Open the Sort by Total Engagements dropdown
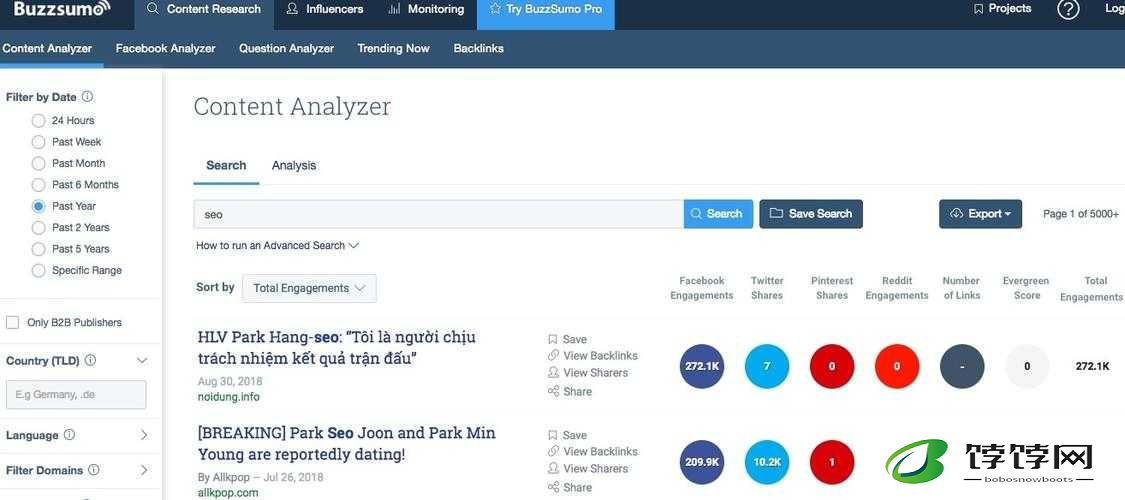Screen dimensions: 1125x500 tap(309, 288)
